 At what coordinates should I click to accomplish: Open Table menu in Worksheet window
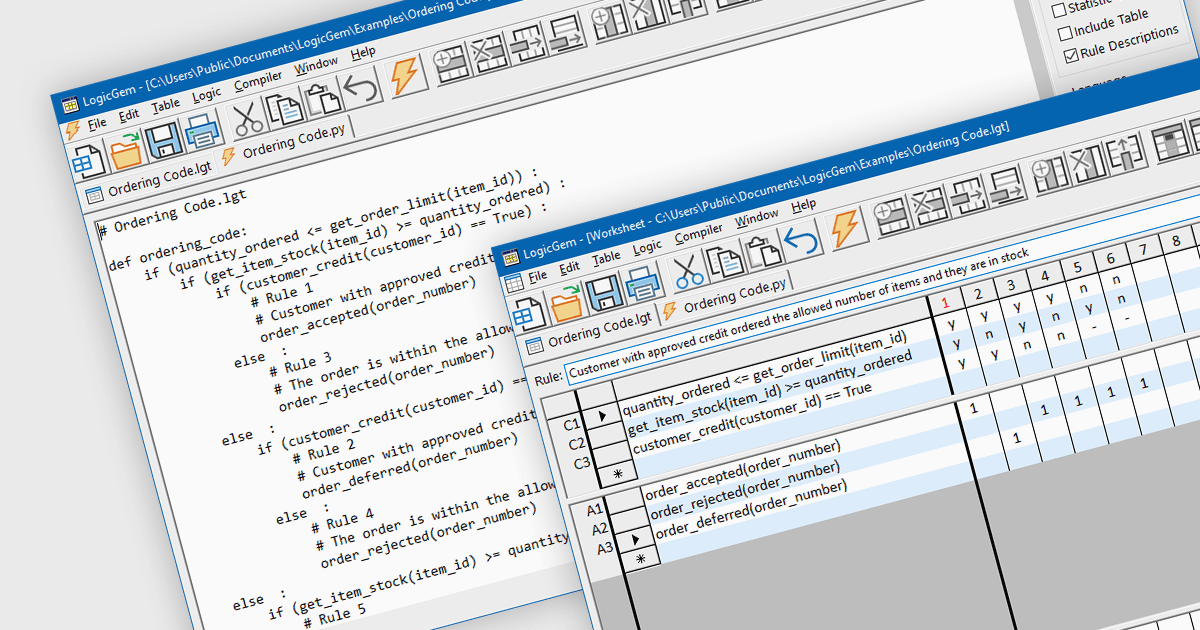[606, 257]
